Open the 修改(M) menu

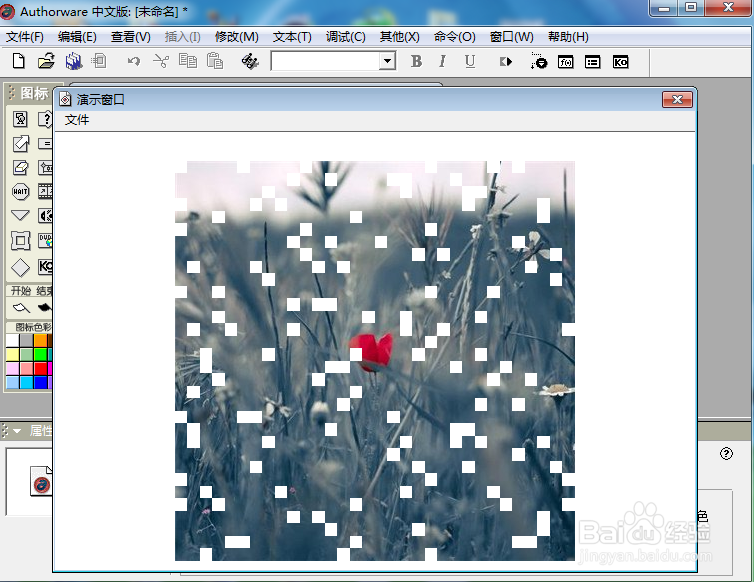[x=237, y=37]
